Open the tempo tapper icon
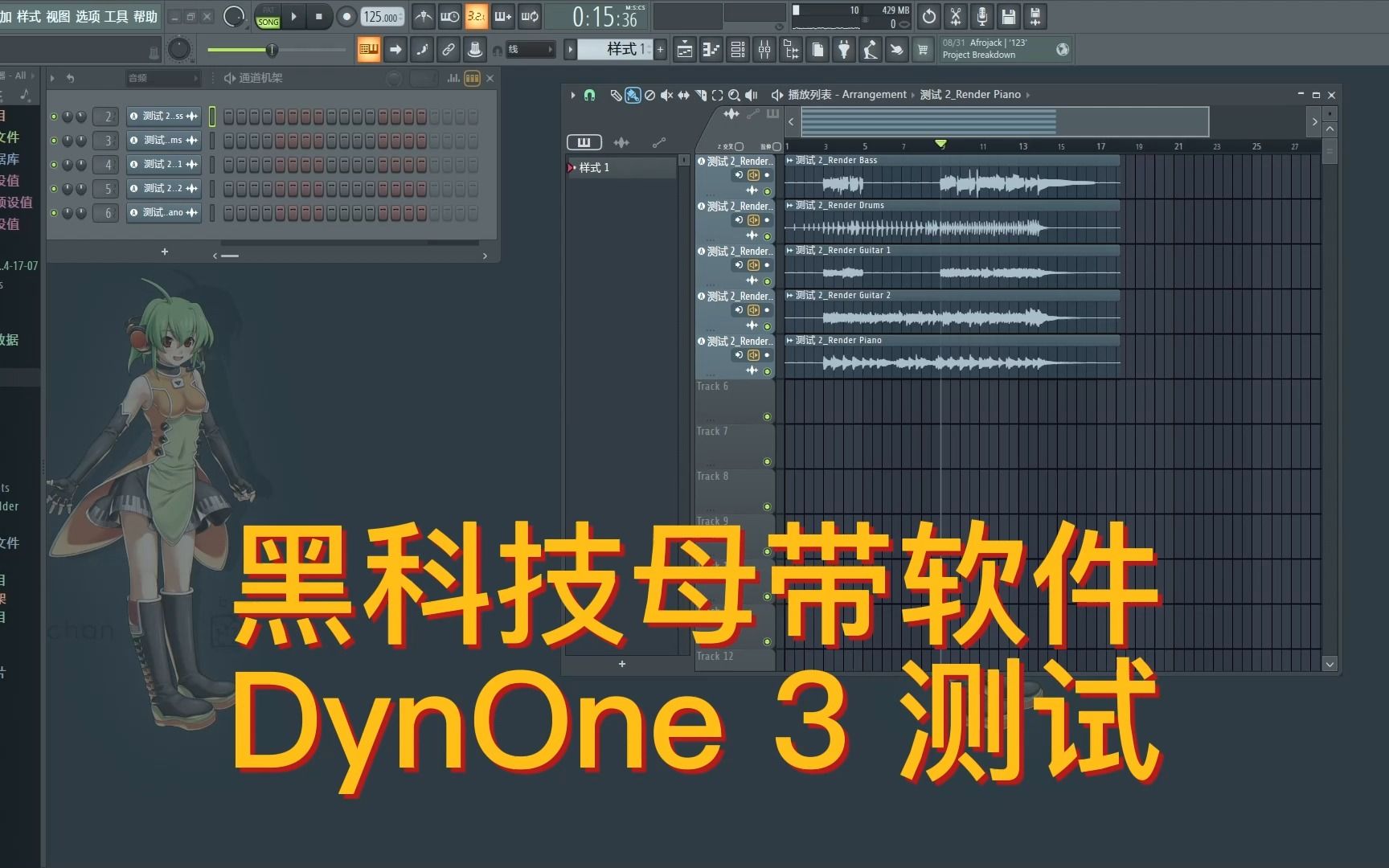This screenshot has height=868, width=1389. 871,50
